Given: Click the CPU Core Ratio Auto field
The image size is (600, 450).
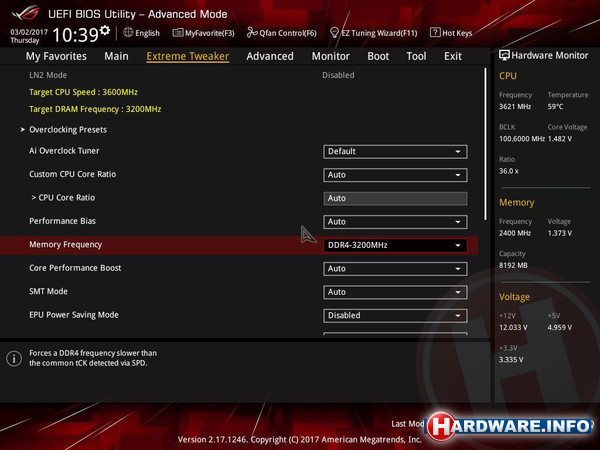Looking at the screenshot, I should click(395, 198).
